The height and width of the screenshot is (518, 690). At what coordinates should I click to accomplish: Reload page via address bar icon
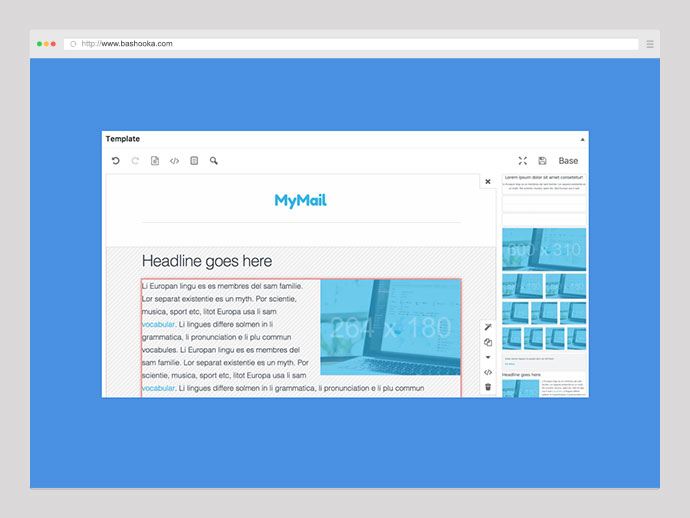(x=73, y=44)
